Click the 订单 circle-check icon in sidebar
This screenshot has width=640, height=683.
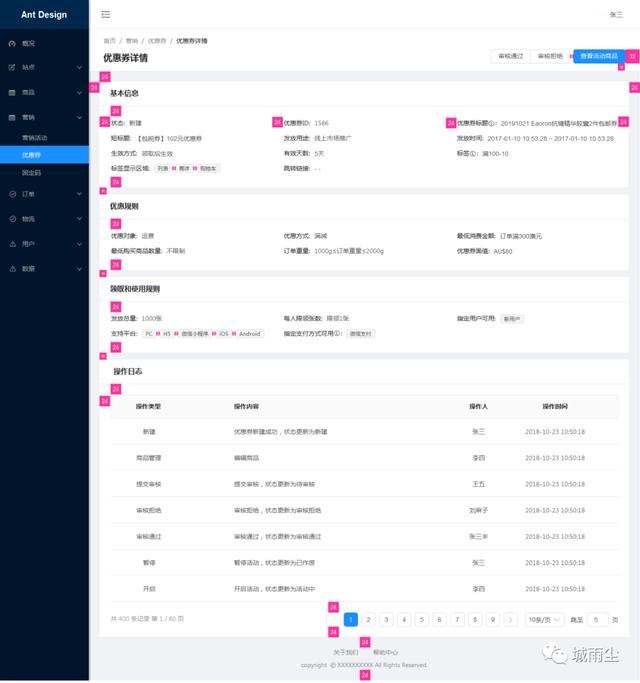click(x=12, y=194)
